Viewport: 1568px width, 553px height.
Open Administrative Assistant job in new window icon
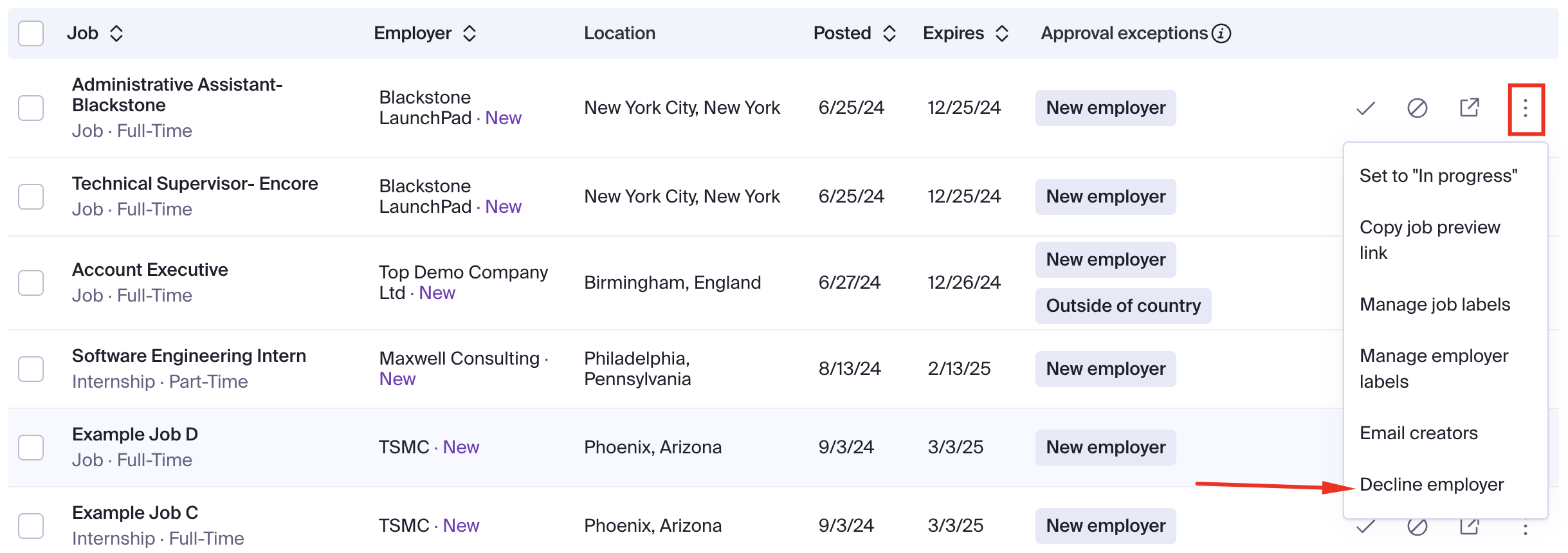[1470, 107]
